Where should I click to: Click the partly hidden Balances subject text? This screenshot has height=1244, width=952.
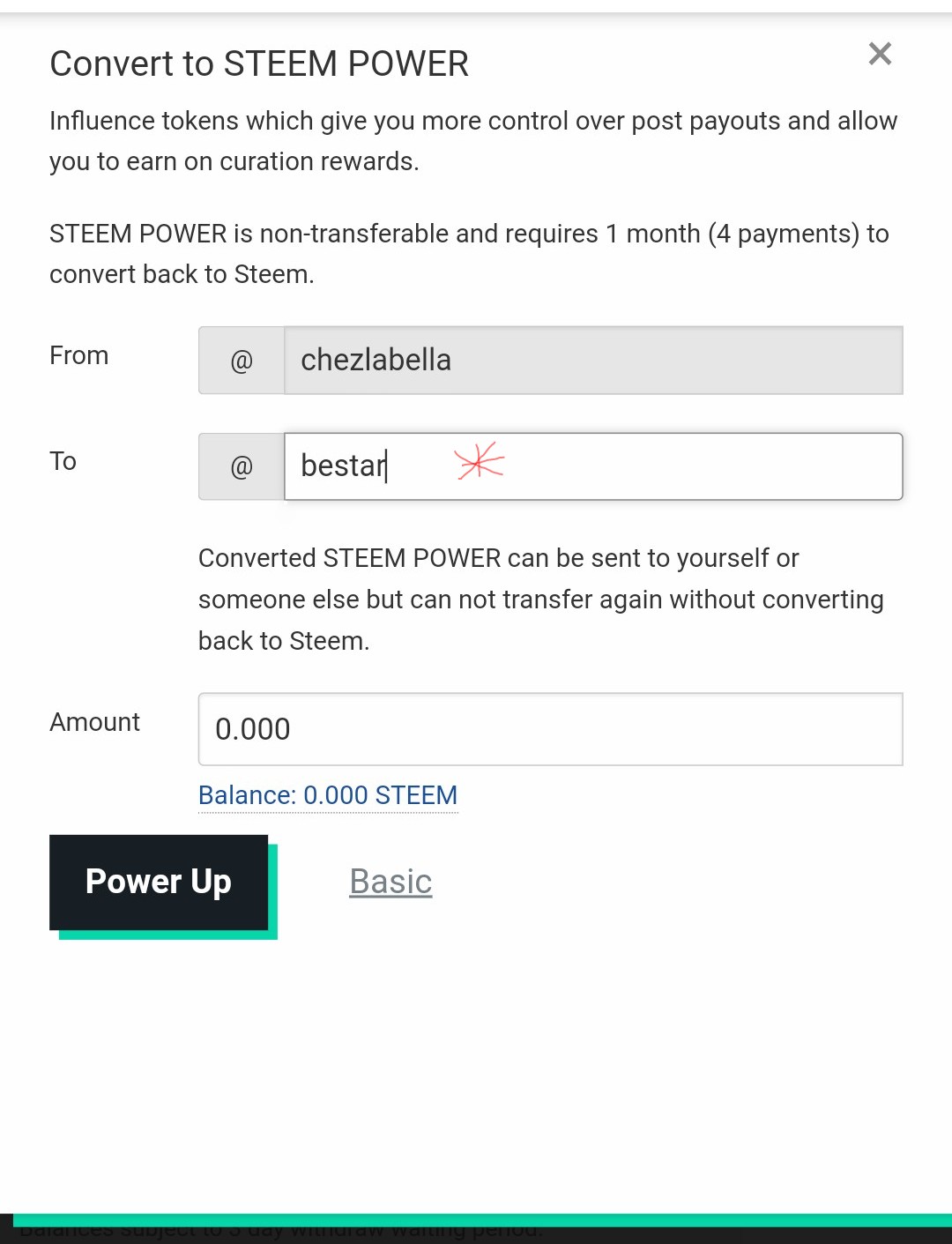pyautogui.click(x=282, y=1233)
